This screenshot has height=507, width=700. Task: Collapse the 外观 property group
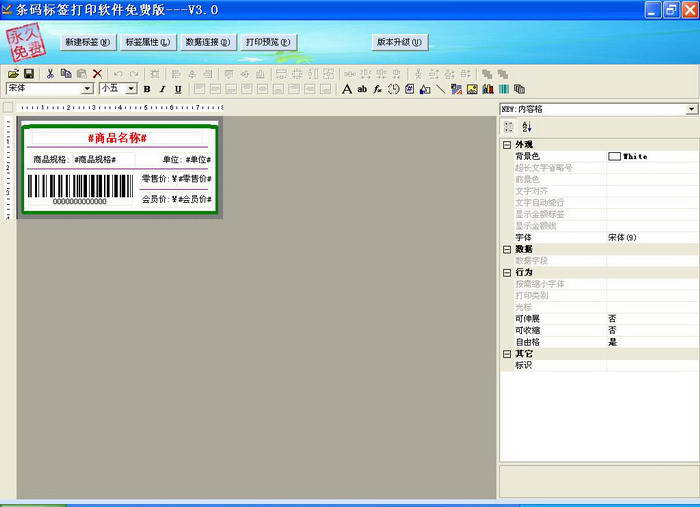pos(507,145)
